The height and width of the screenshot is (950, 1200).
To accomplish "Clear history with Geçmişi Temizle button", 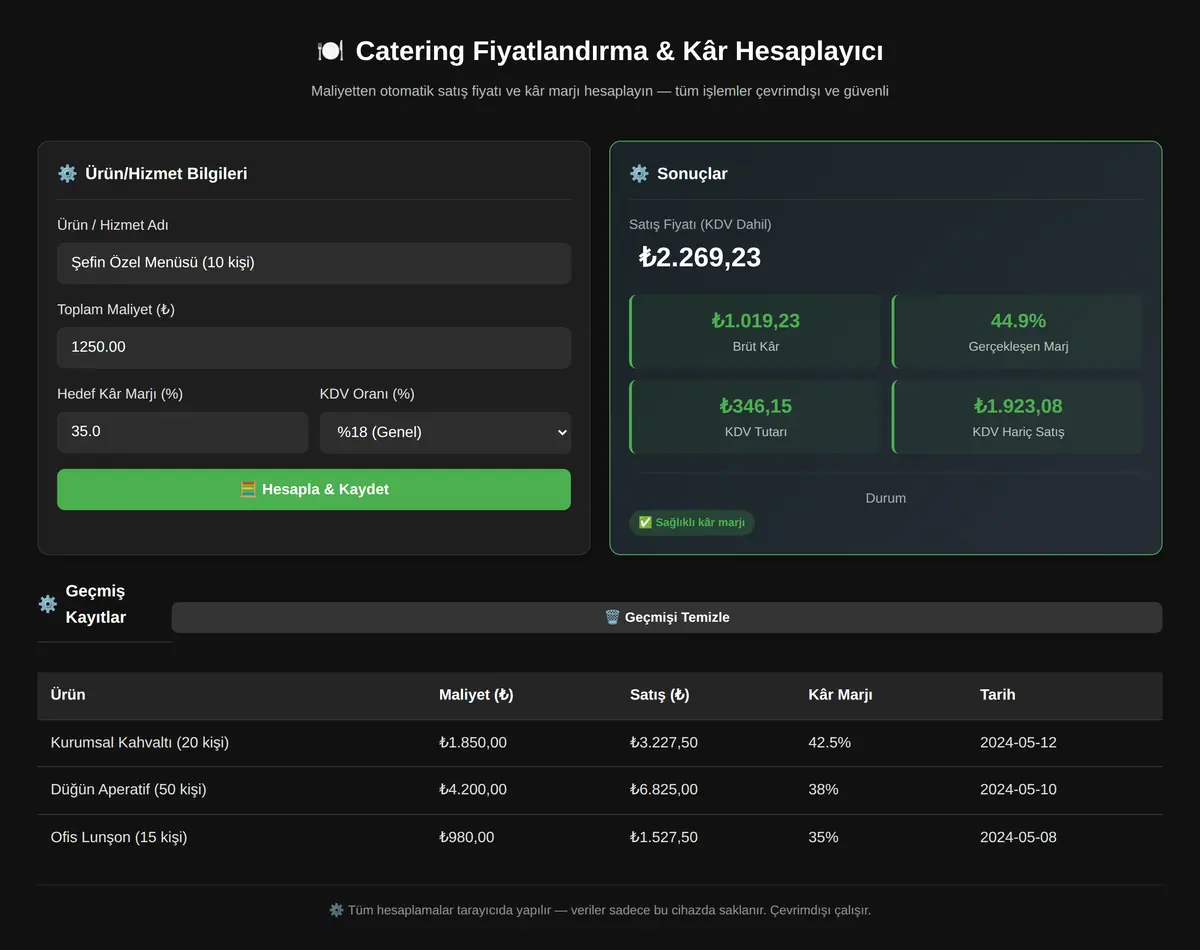I will tap(667, 617).
